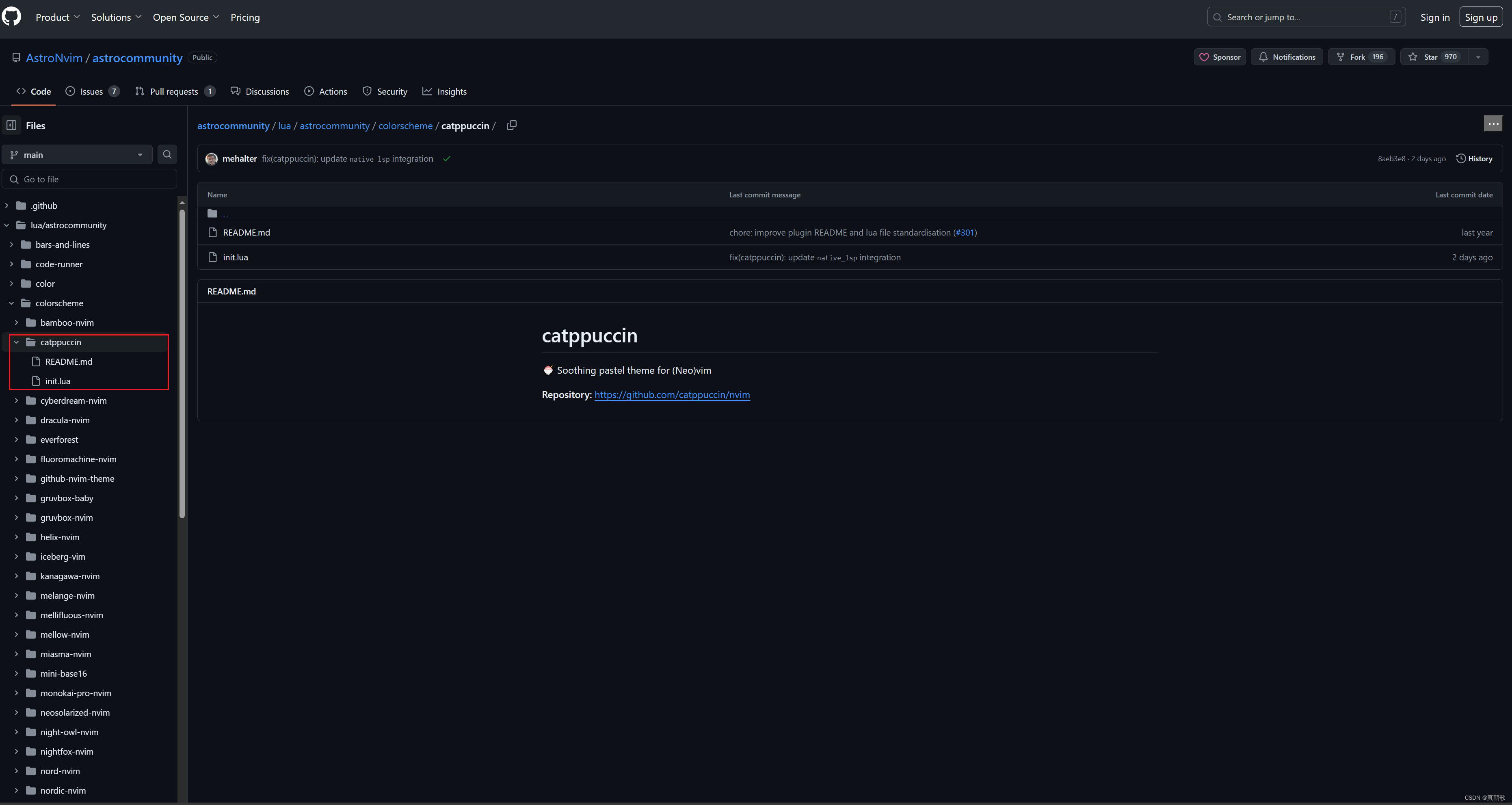Viewport: 1512px width, 805px height.
Task: Open the catppuccin/nvim repository link
Action: click(672, 394)
